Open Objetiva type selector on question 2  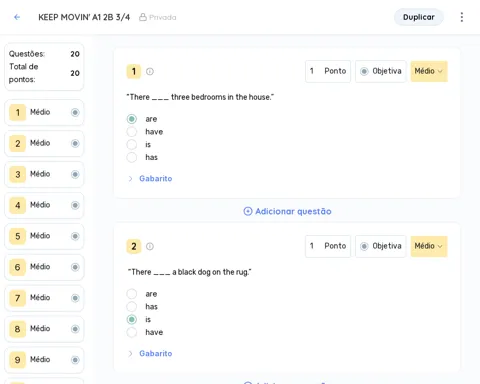coord(381,246)
